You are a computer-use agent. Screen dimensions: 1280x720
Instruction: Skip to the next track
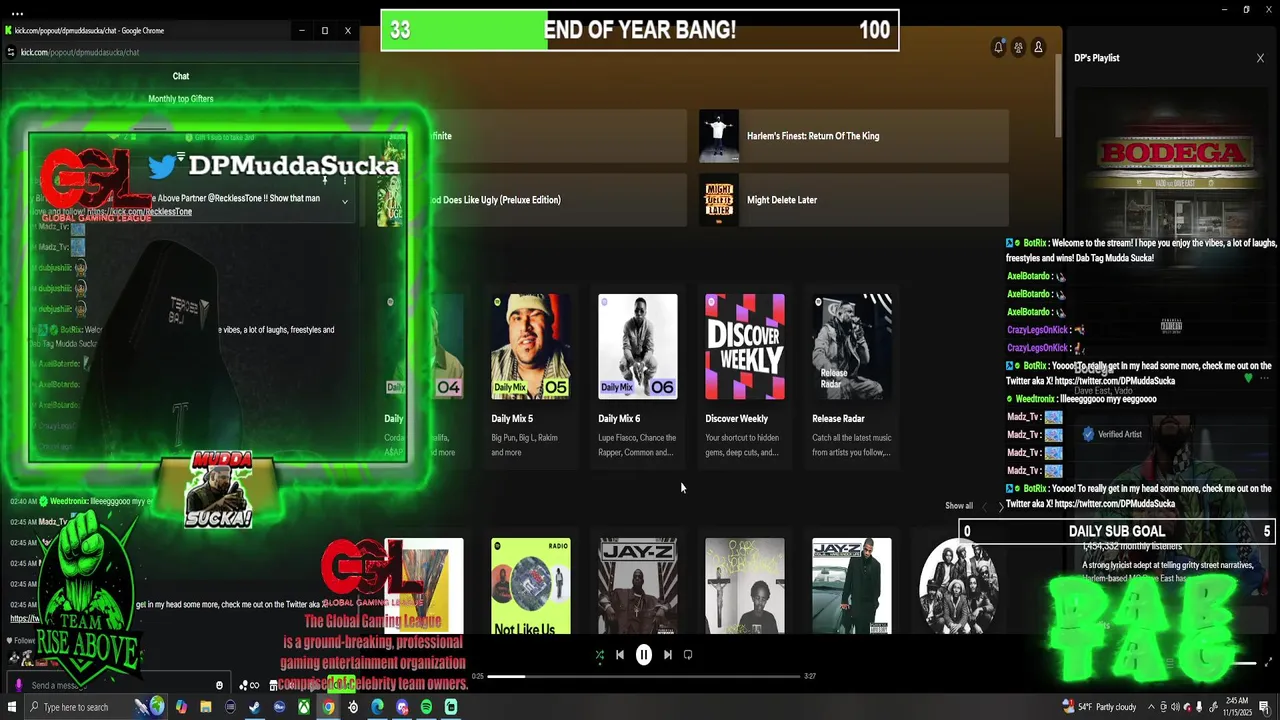[x=668, y=655]
